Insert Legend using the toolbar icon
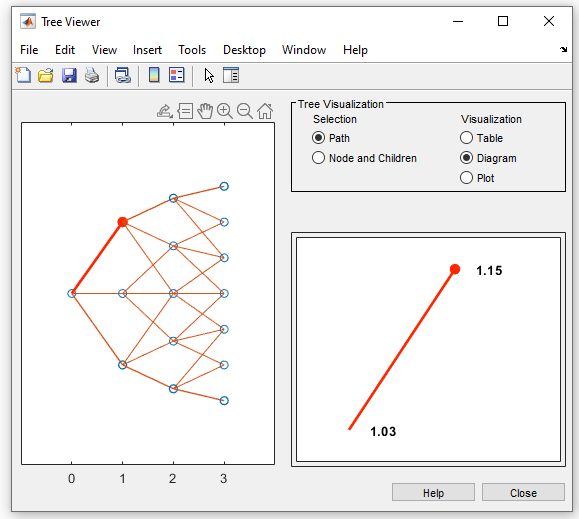 [177, 75]
